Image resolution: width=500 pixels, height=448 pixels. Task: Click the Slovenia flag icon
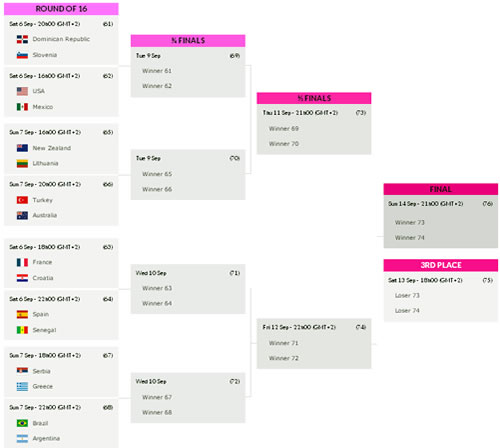22,55
